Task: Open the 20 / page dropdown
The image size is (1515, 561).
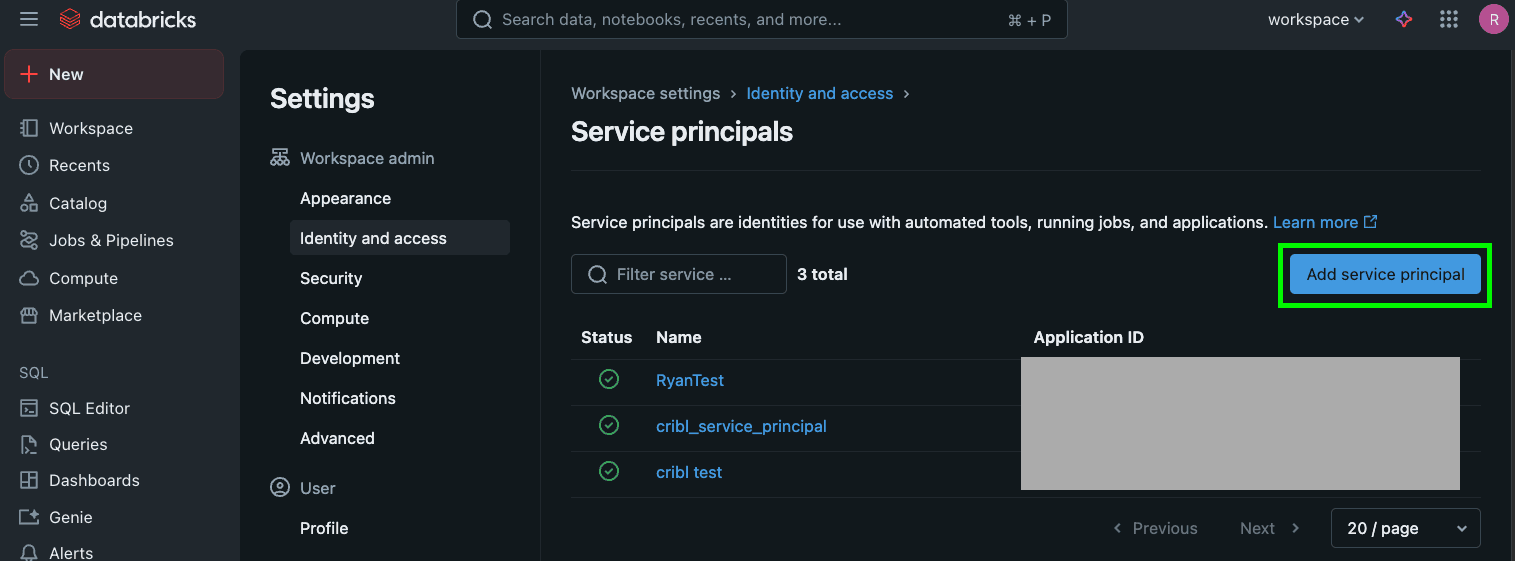Action: point(1405,528)
